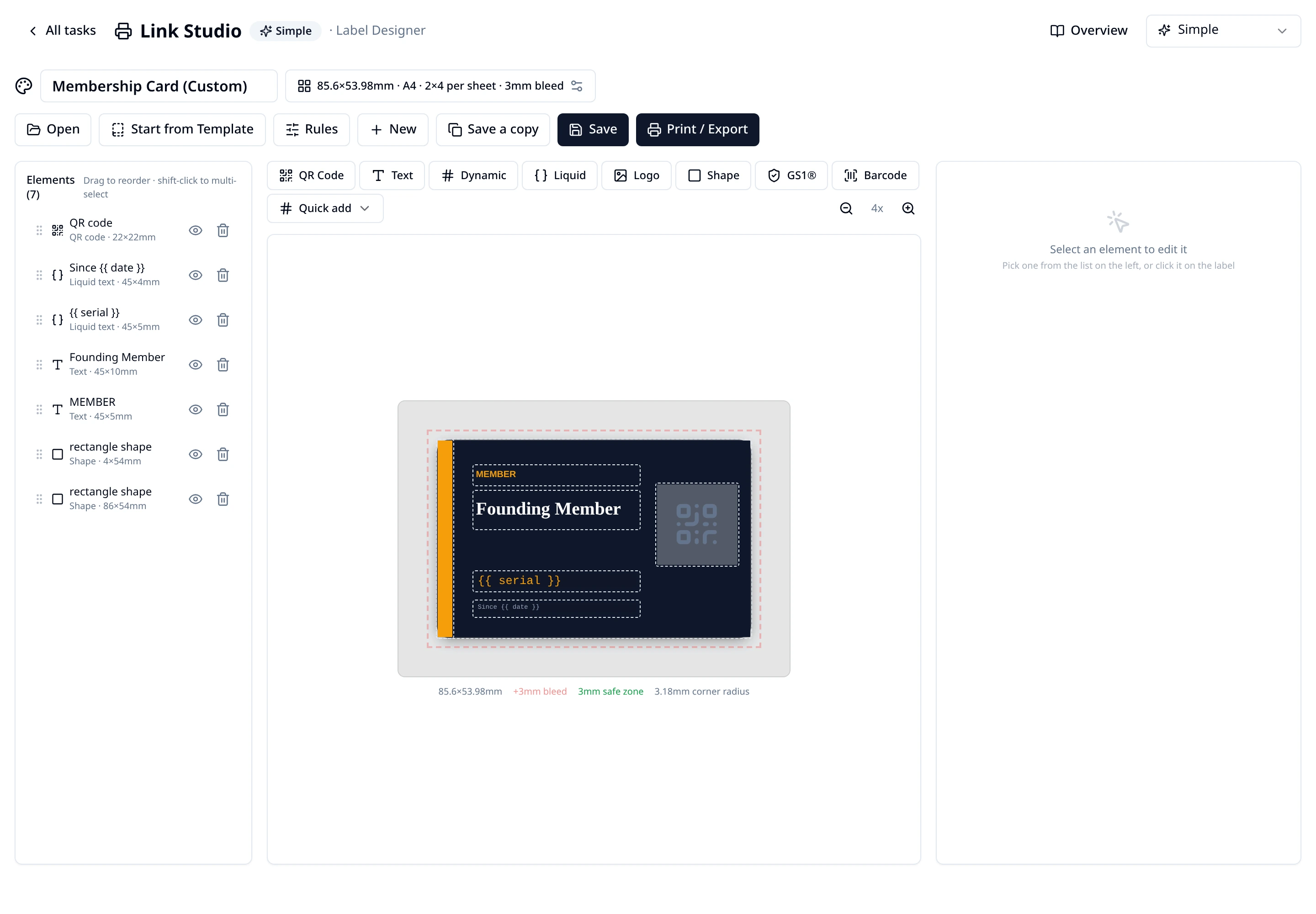1316x914 pixels.
Task: Click Start from Template
Action: coord(182,129)
